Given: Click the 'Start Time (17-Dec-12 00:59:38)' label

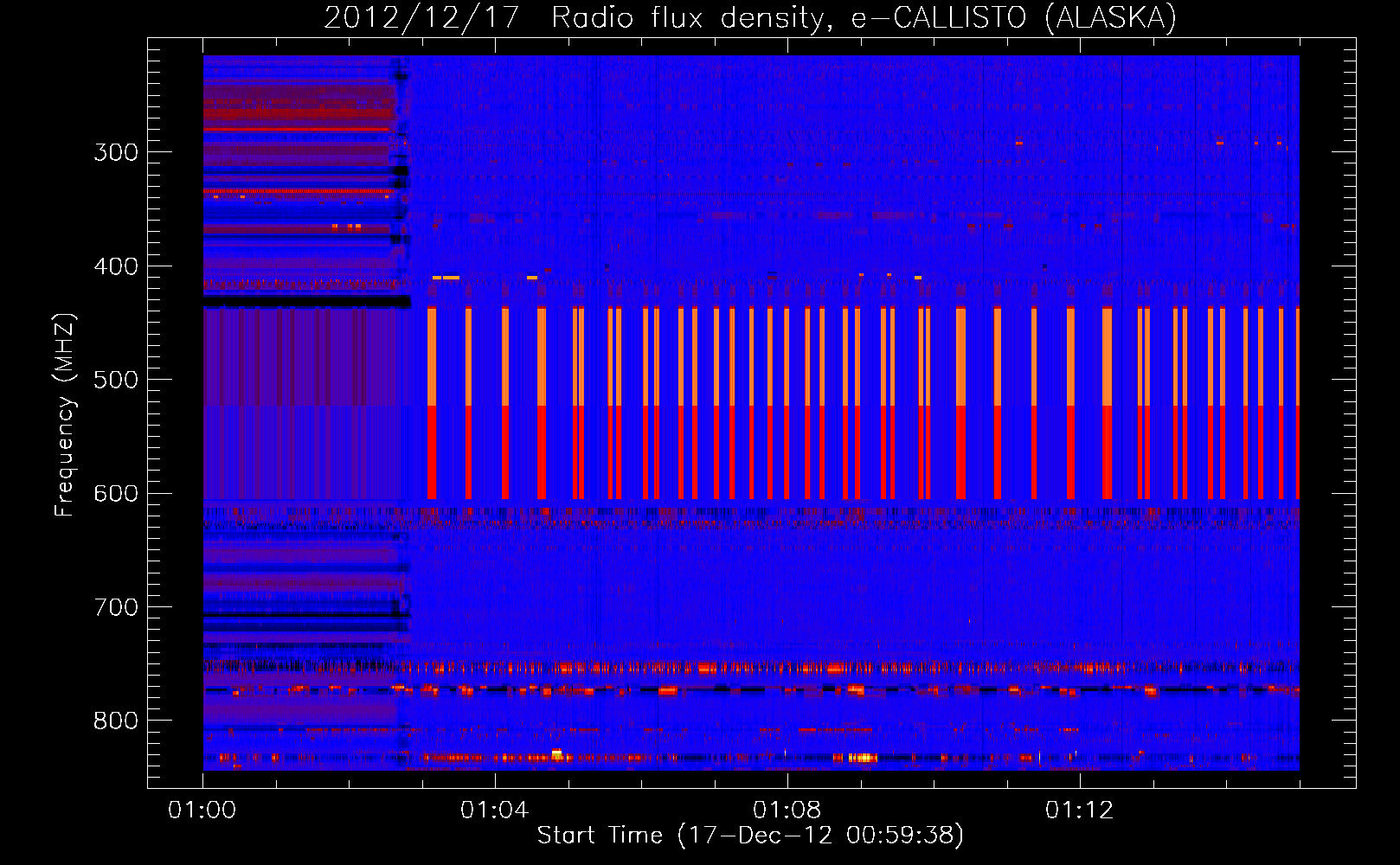Looking at the screenshot, I should [750, 836].
